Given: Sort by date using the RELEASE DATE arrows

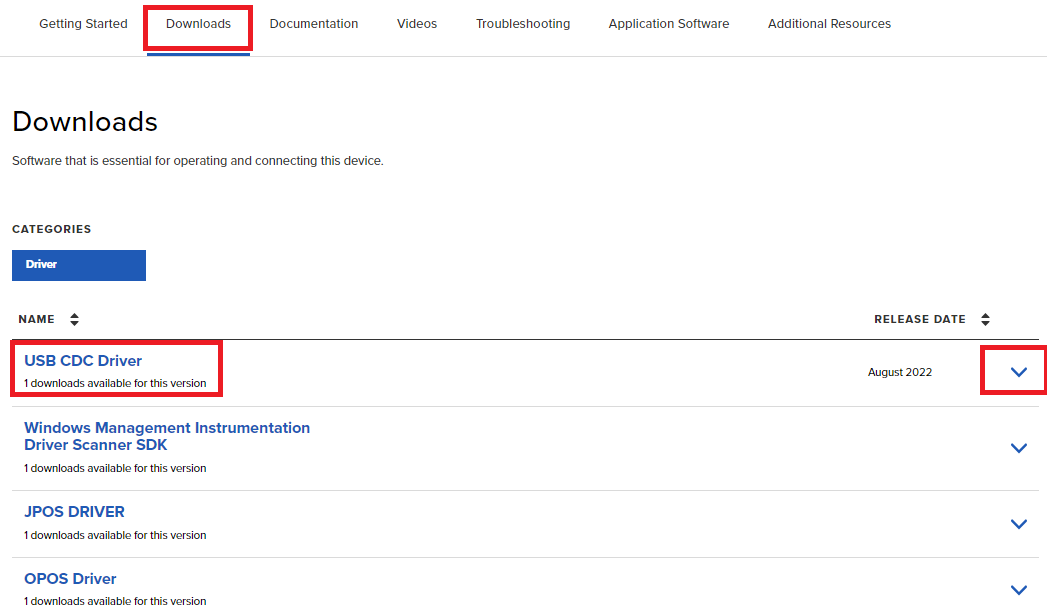Looking at the screenshot, I should pos(985,320).
